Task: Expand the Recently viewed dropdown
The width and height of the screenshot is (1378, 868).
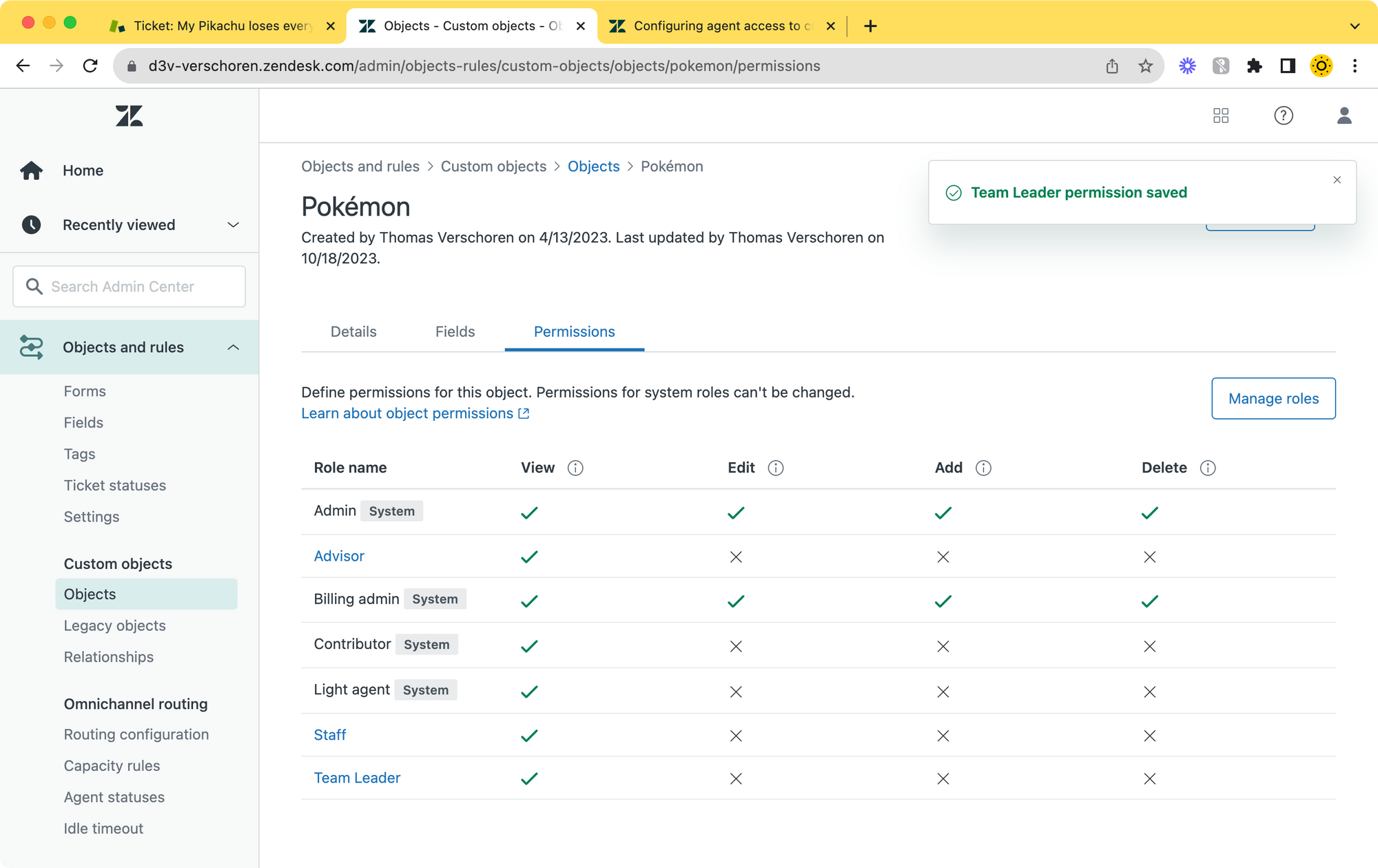Action: (233, 225)
